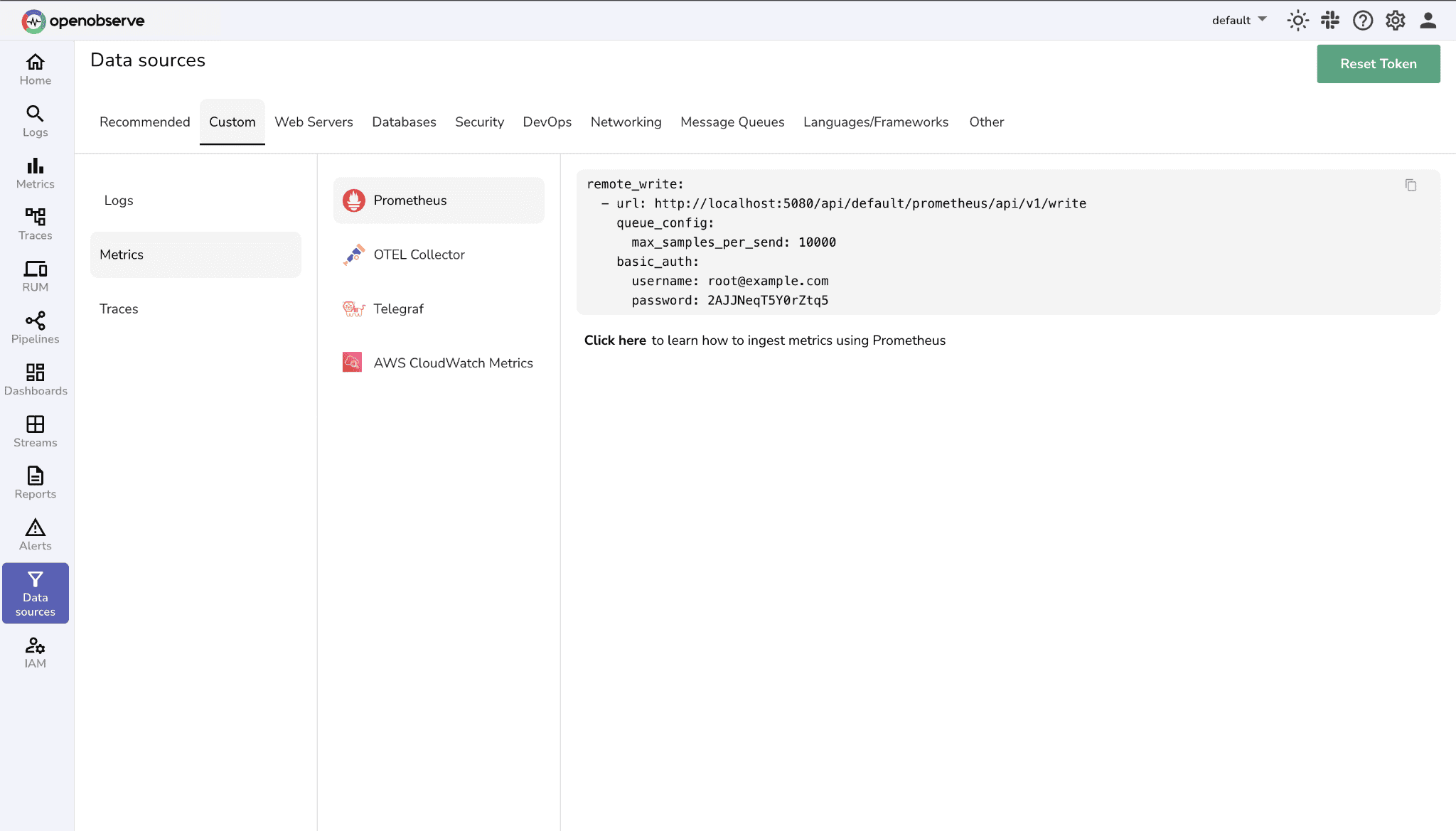Click the remote_write url line
This screenshot has height=831, width=1456.
click(844, 204)
